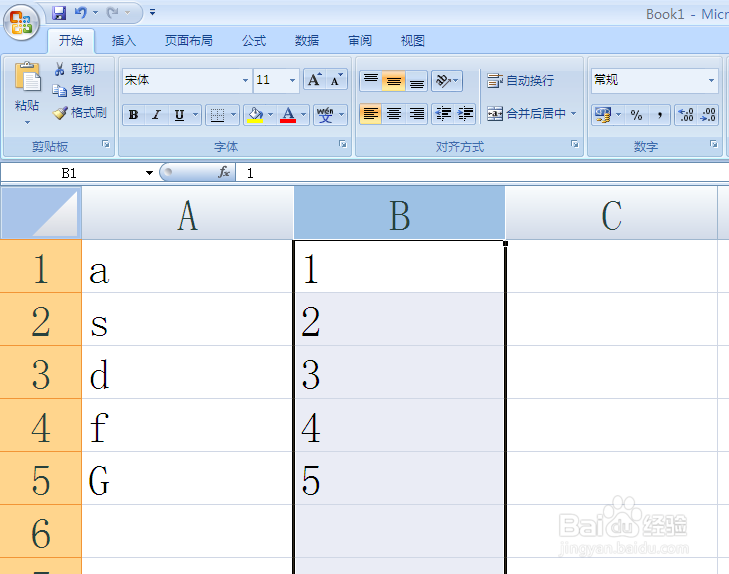
Task: Decrease font size with small A
Action: pos(337,80)
